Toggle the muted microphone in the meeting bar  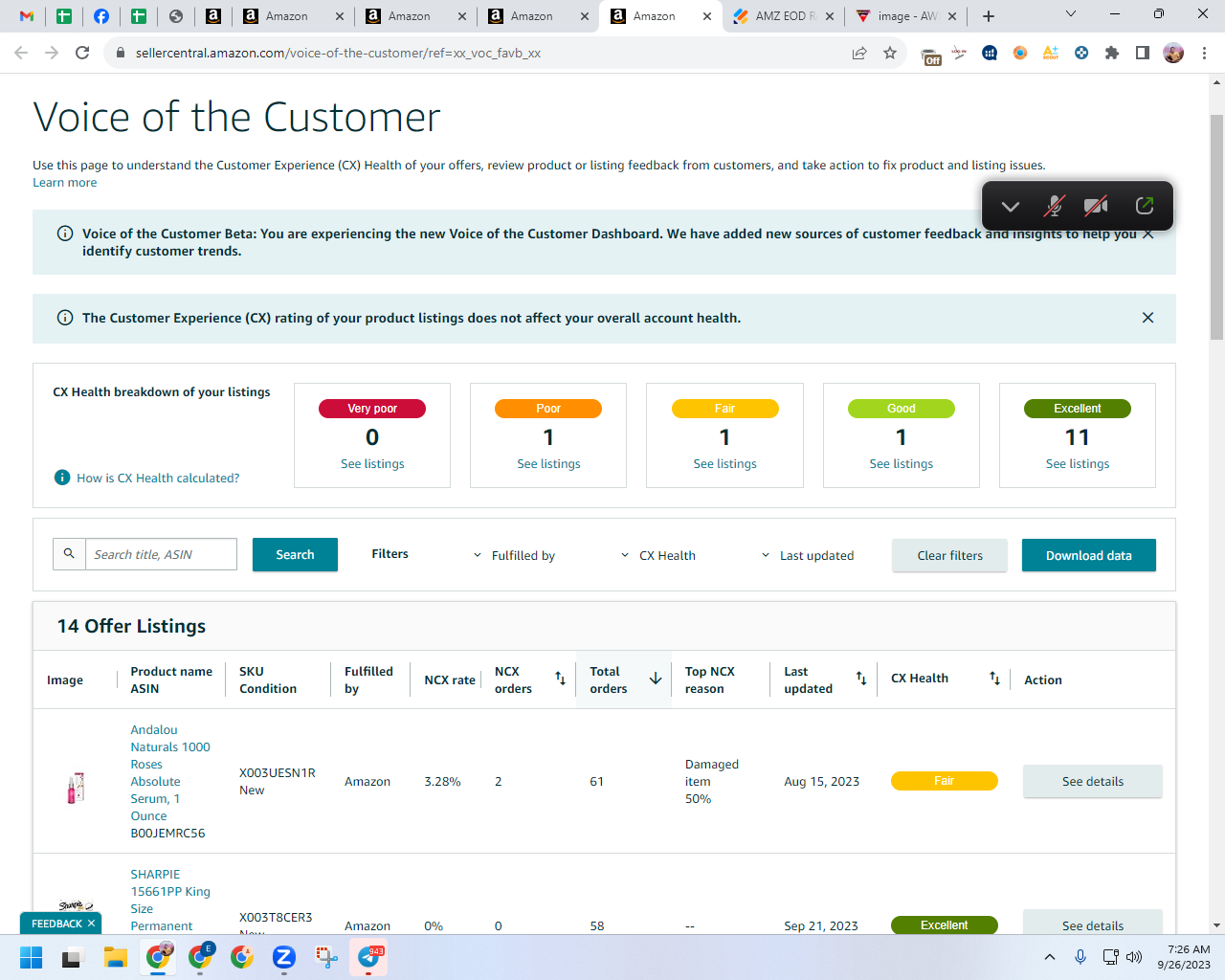pyautogui.click(x=1054, y=206)
